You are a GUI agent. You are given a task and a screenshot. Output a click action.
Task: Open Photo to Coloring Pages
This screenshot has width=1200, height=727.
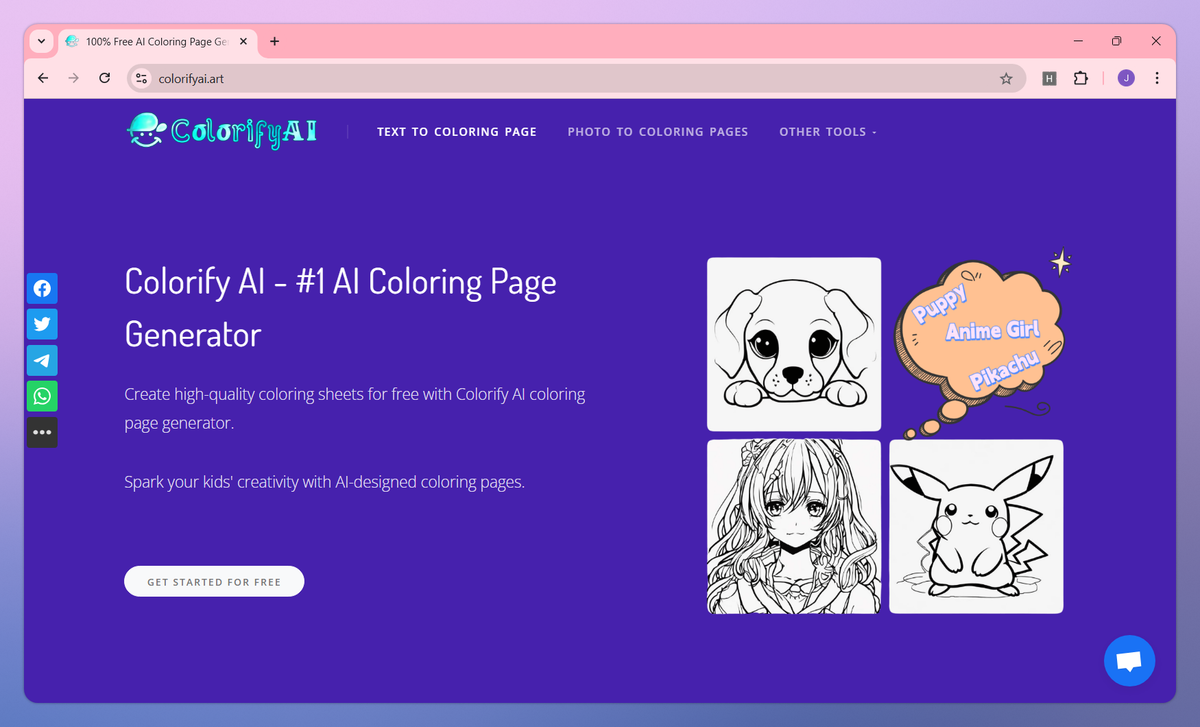[658, 131]
